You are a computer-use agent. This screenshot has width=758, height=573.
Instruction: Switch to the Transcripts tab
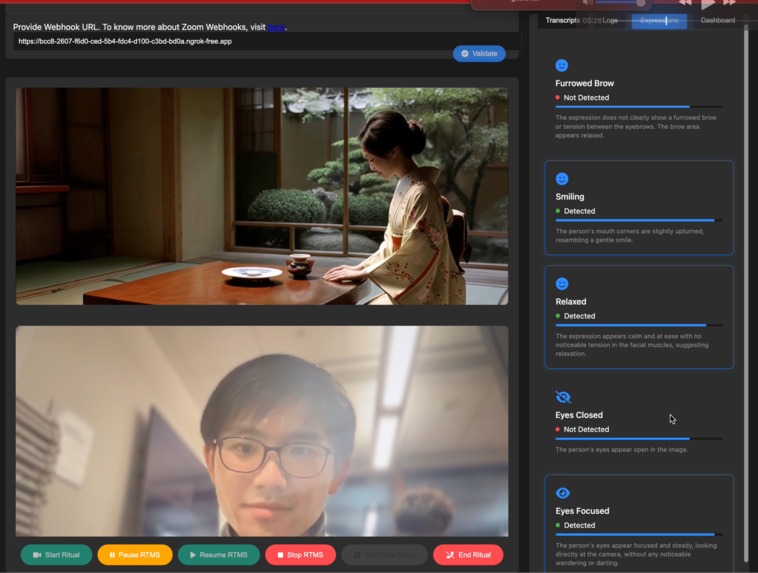coord(562,20)
